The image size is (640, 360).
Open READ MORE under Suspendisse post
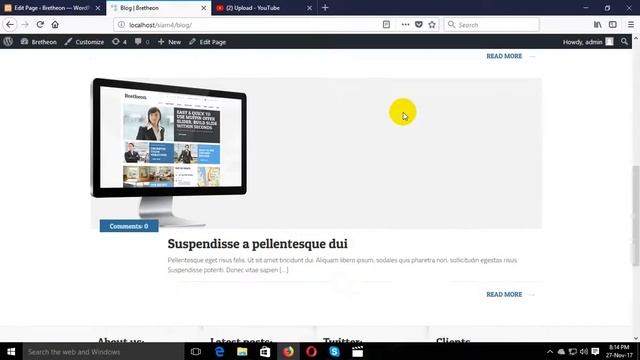tap(504, 294)
